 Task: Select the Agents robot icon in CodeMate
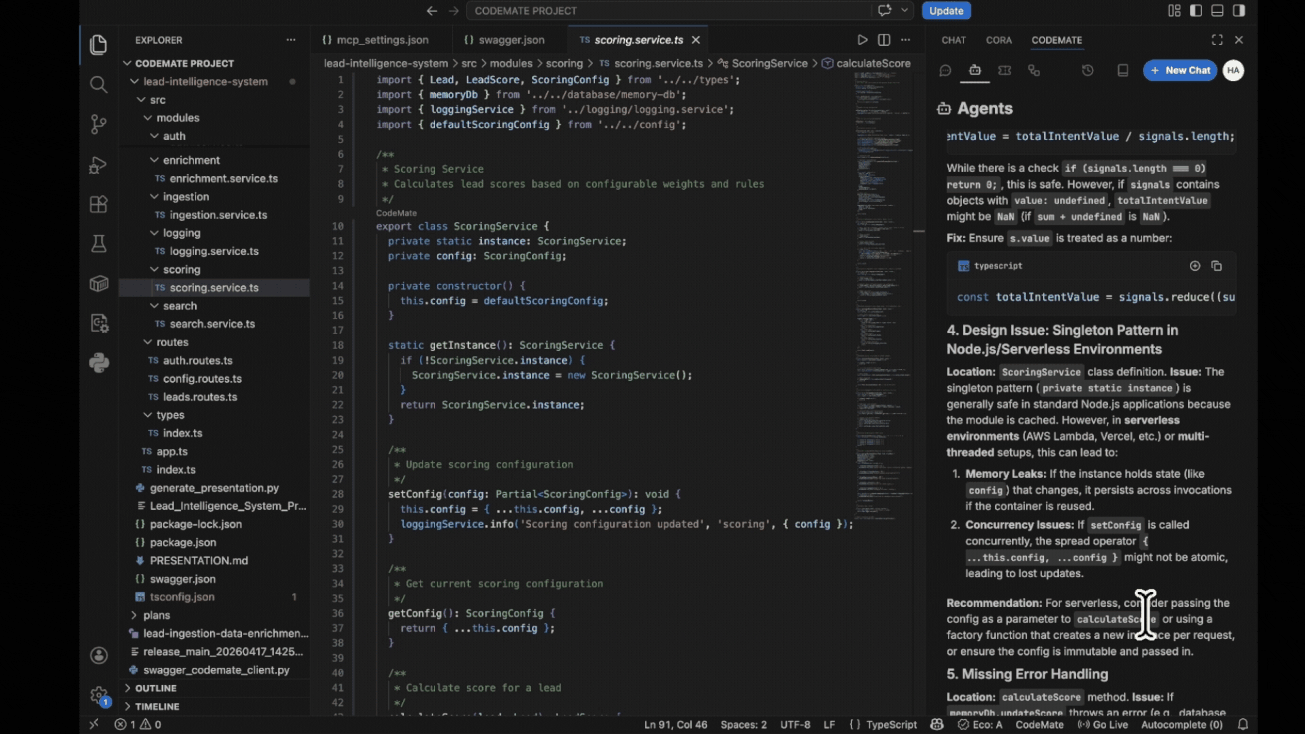coord(975,71)
